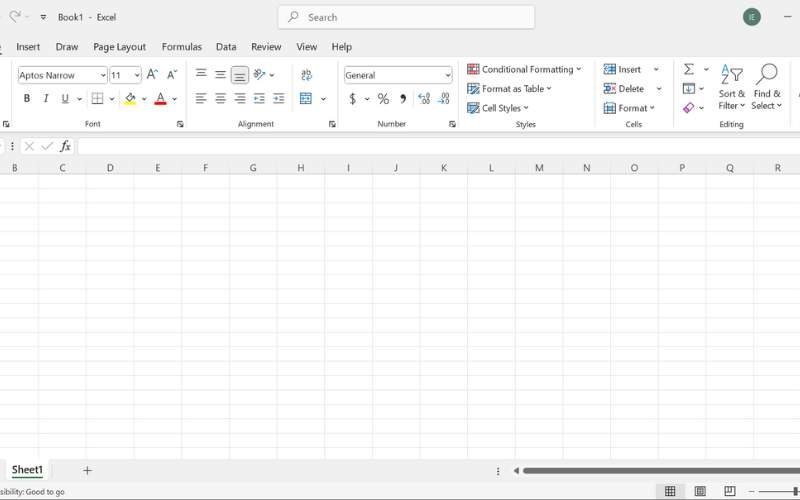Toggle Italic formatting
Screen dimensions: 800x500
pyautogui.click(x=46, y=99)
